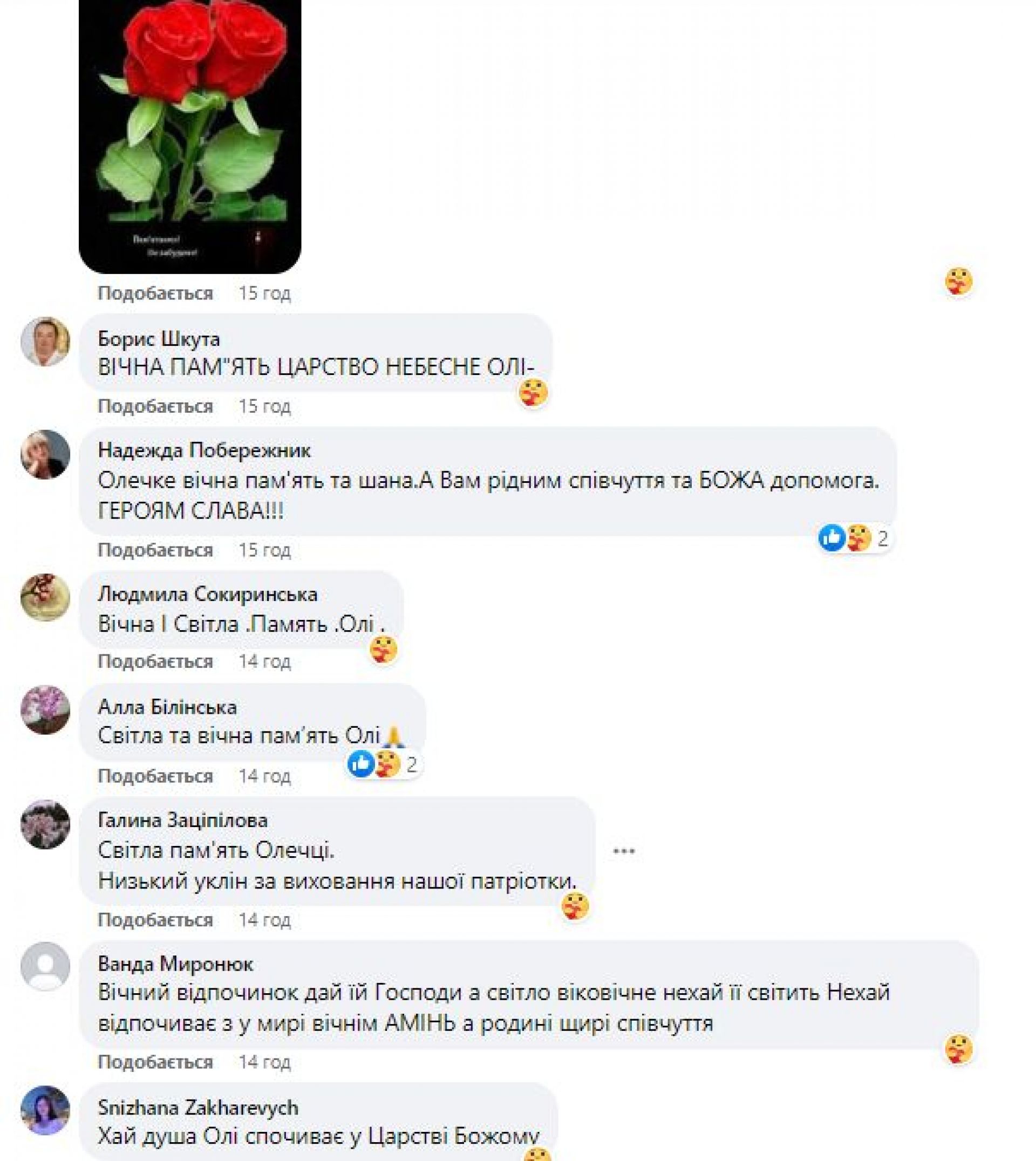Open Надежда Побережник's name link
Image resolution: width=1036 pixels, height=1161 pixels.
point(204,450)
